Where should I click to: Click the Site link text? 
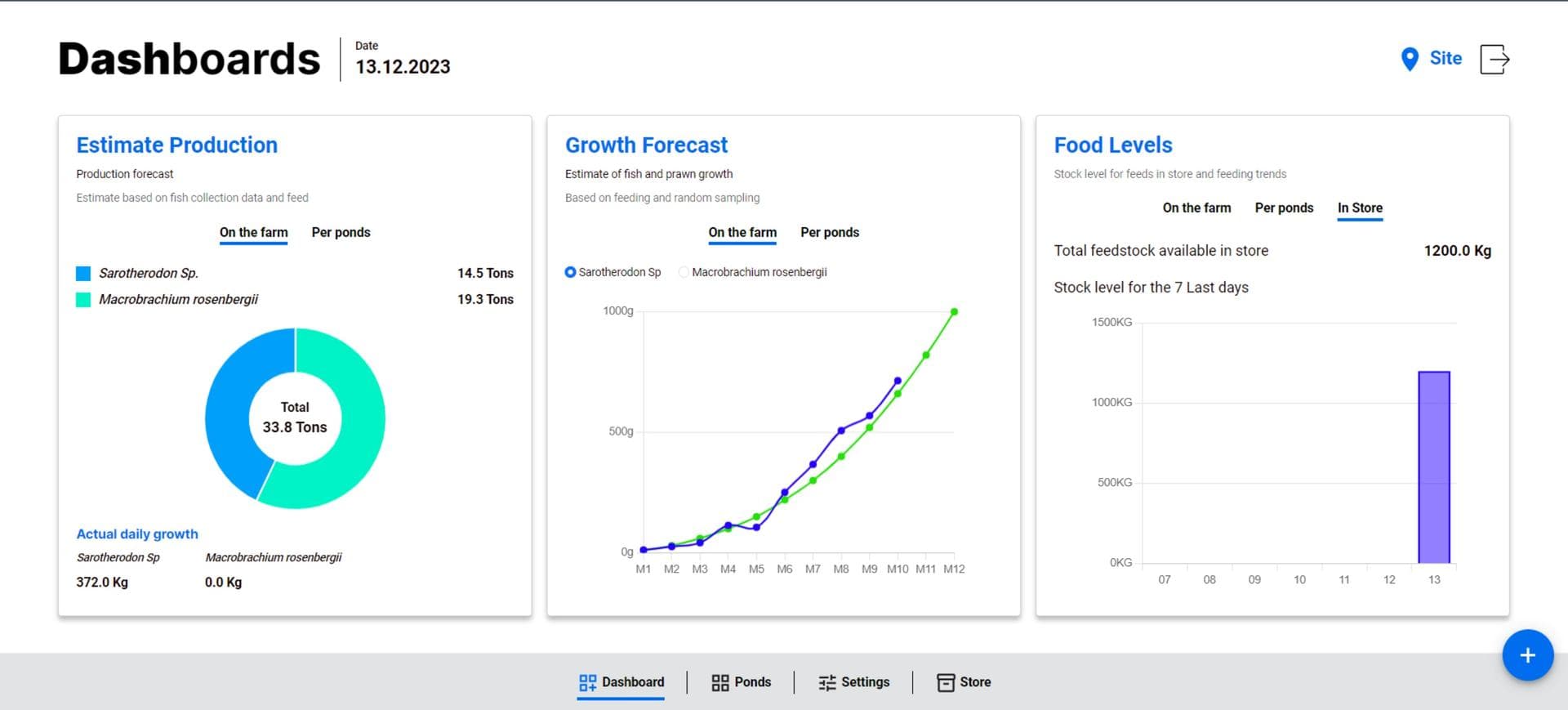[1445, 58]
